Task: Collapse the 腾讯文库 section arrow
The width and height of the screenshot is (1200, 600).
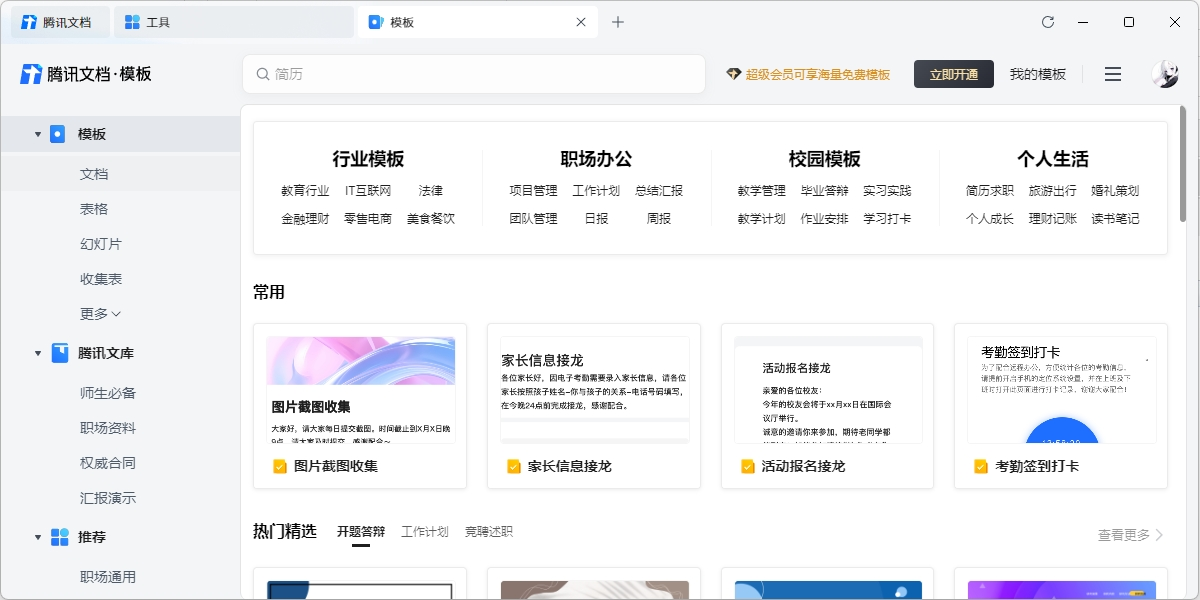Action: point(38,353)
